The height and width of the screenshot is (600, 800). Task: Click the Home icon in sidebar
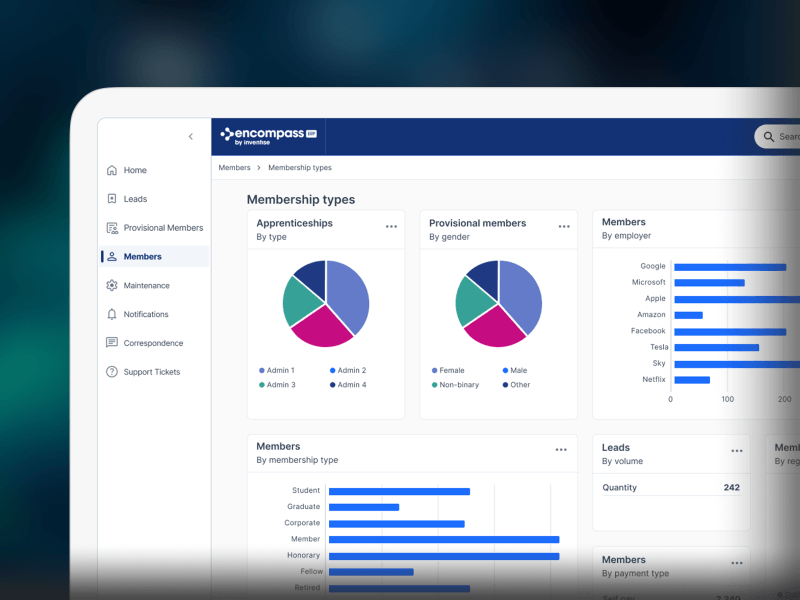[x=112, y=170]
